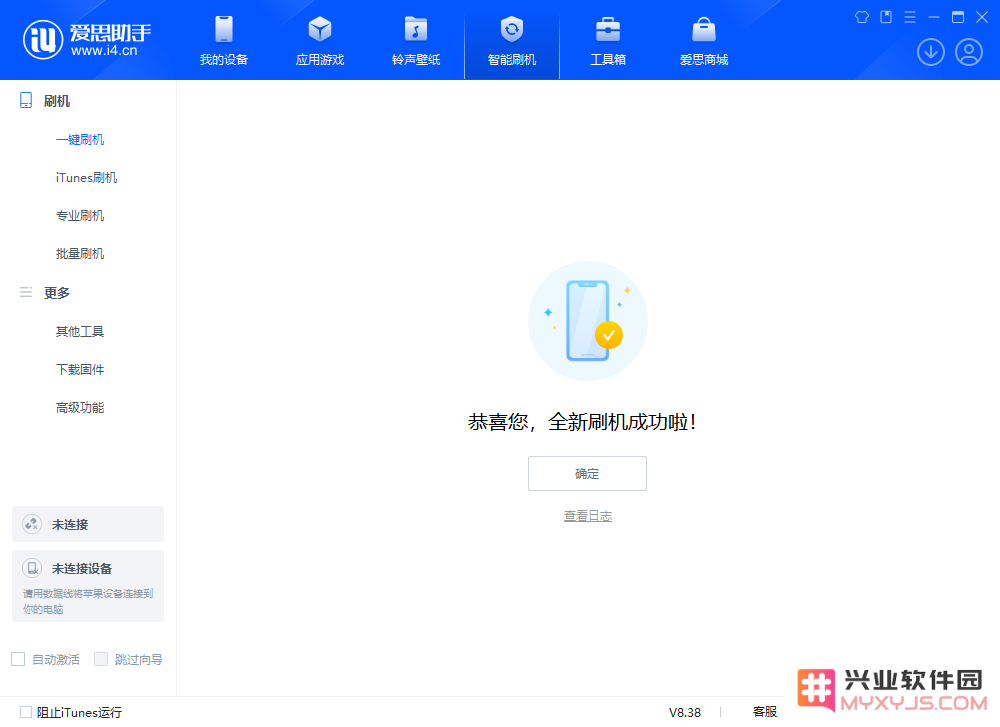Click the skin theme shirt icon
The image size is (1000, 727).
[862, 17]
